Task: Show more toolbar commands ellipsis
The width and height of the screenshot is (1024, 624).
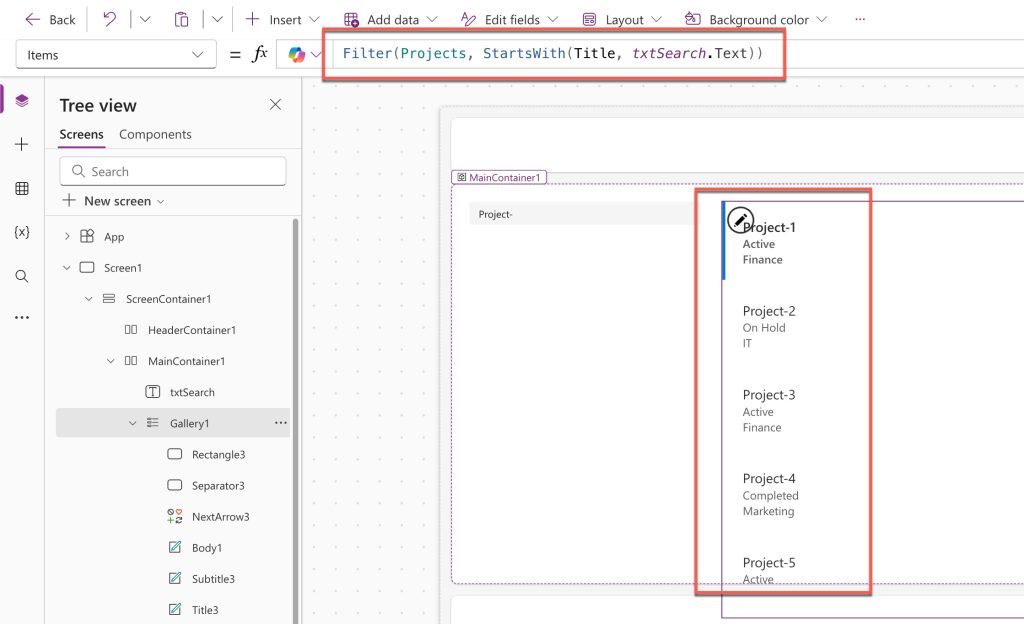Action: [x=860, y=20]
